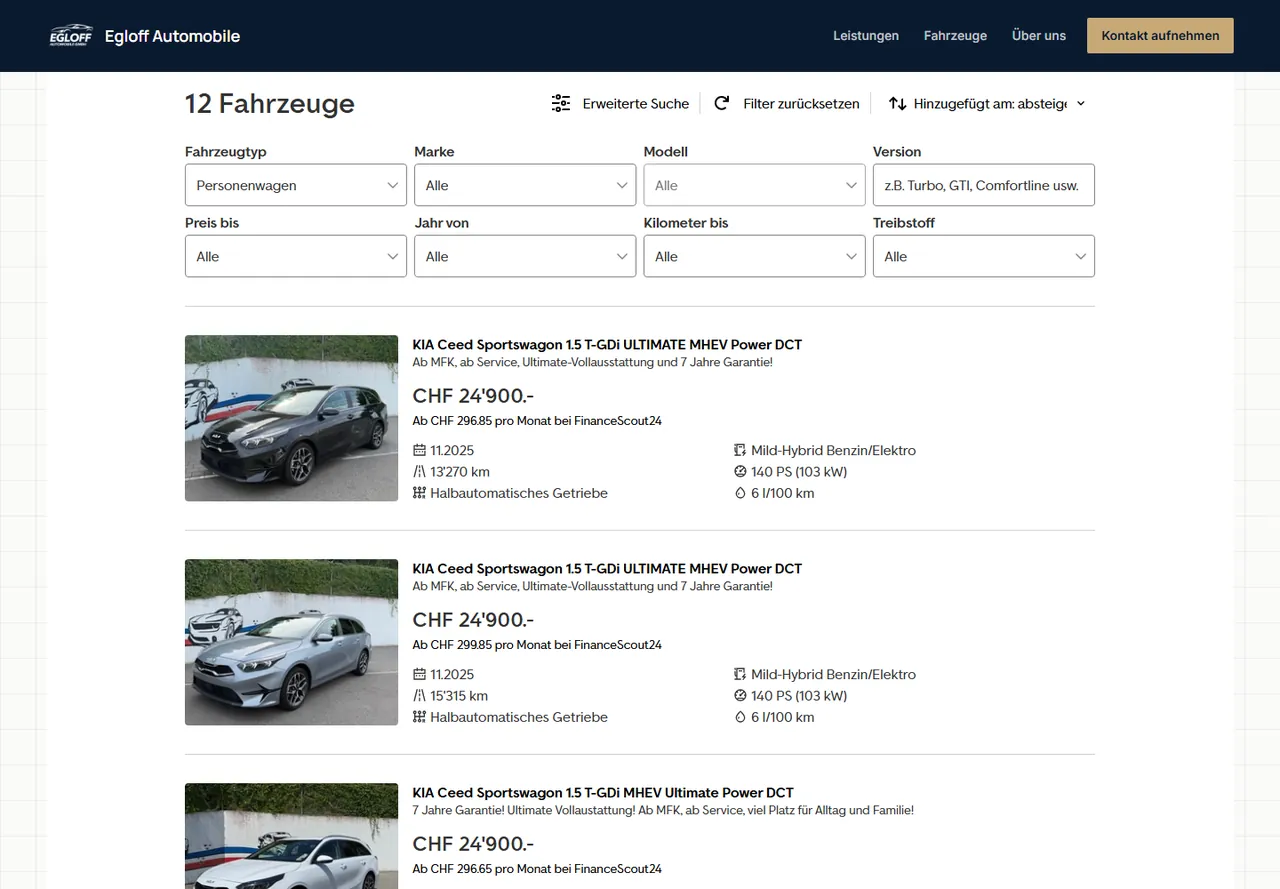Open the Fahrzeugtyp dropdown showing Personenwagen
Image resolution: width=1280 pixels, height=889 pixels.
point(296,185)
